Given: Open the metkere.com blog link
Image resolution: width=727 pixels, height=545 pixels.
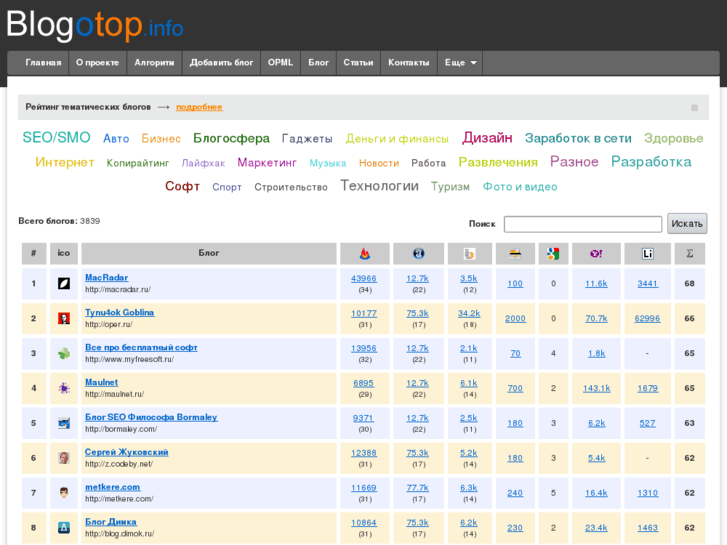Looking at the screenshot, I should [113, 487].
